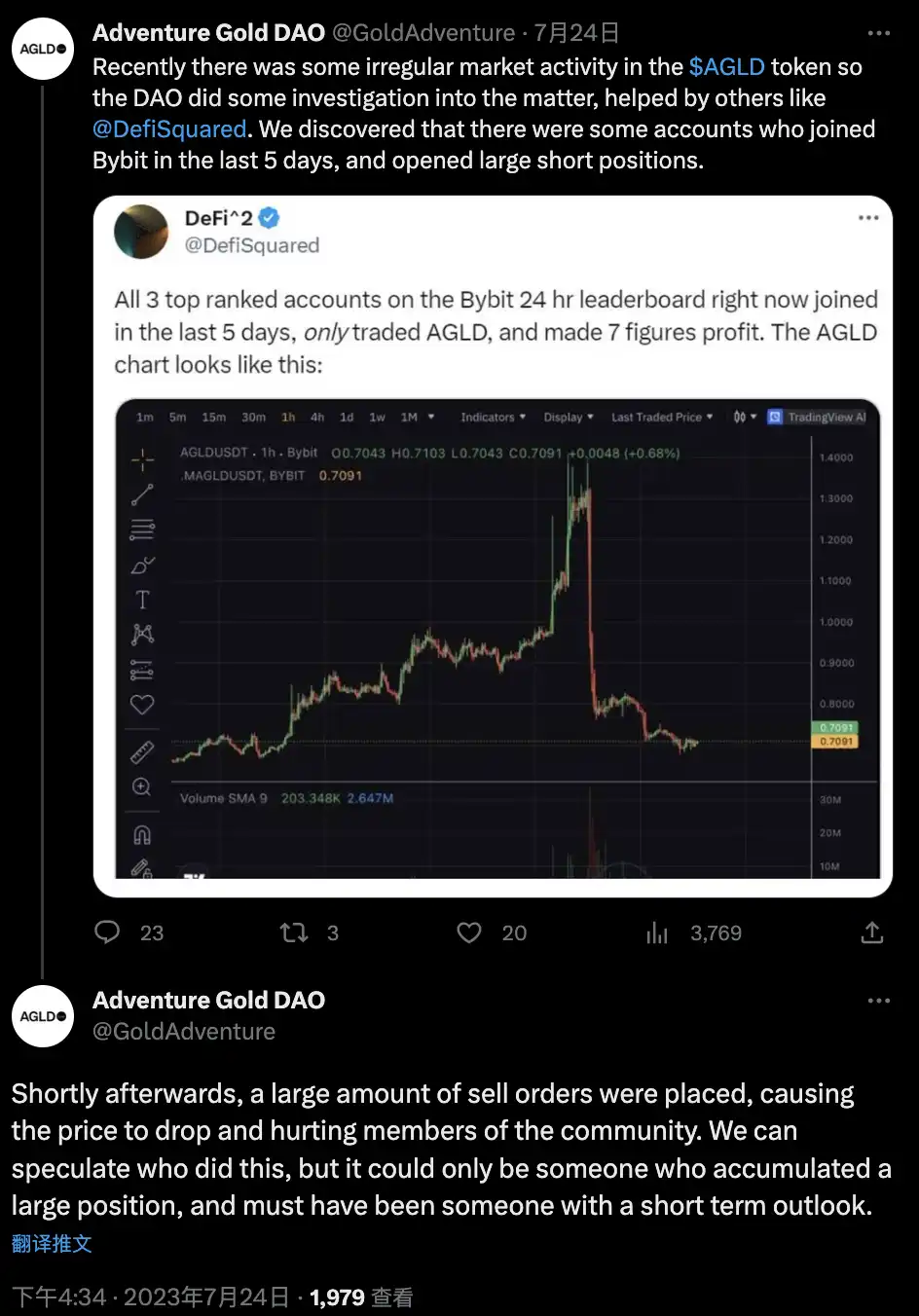This screenshot has width=919, height=1316.
Task: Click the reply speech bubble icon
Action: (107, 932)
